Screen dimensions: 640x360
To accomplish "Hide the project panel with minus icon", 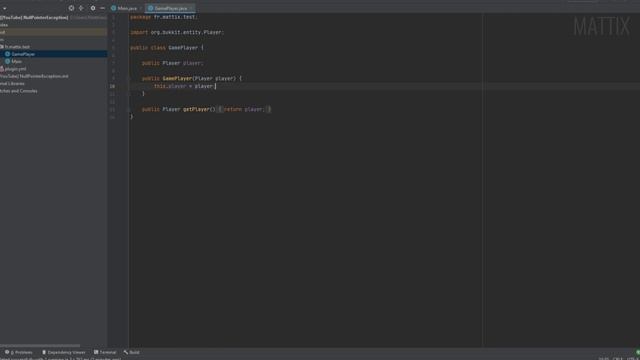I will (102, 8).
